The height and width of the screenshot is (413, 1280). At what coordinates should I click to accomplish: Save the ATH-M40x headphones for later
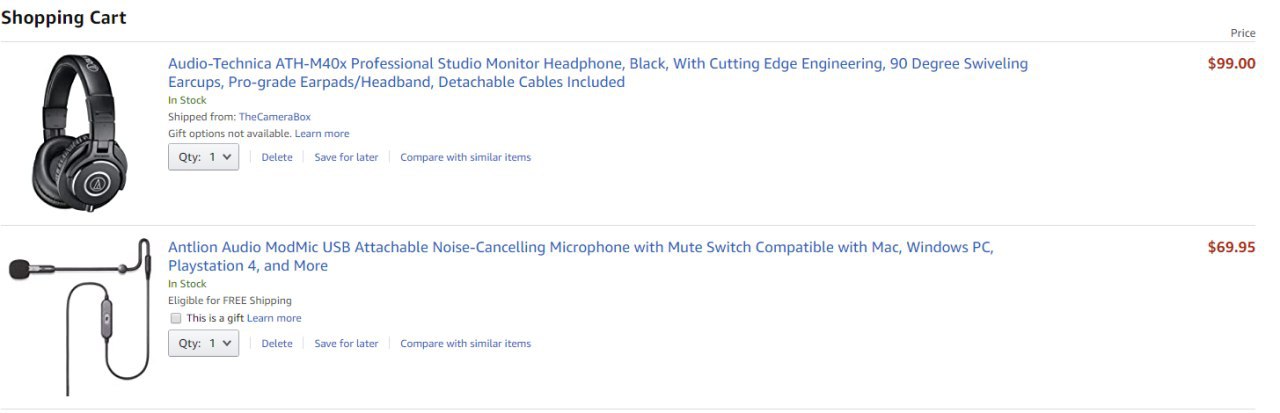tap(346, 157)
